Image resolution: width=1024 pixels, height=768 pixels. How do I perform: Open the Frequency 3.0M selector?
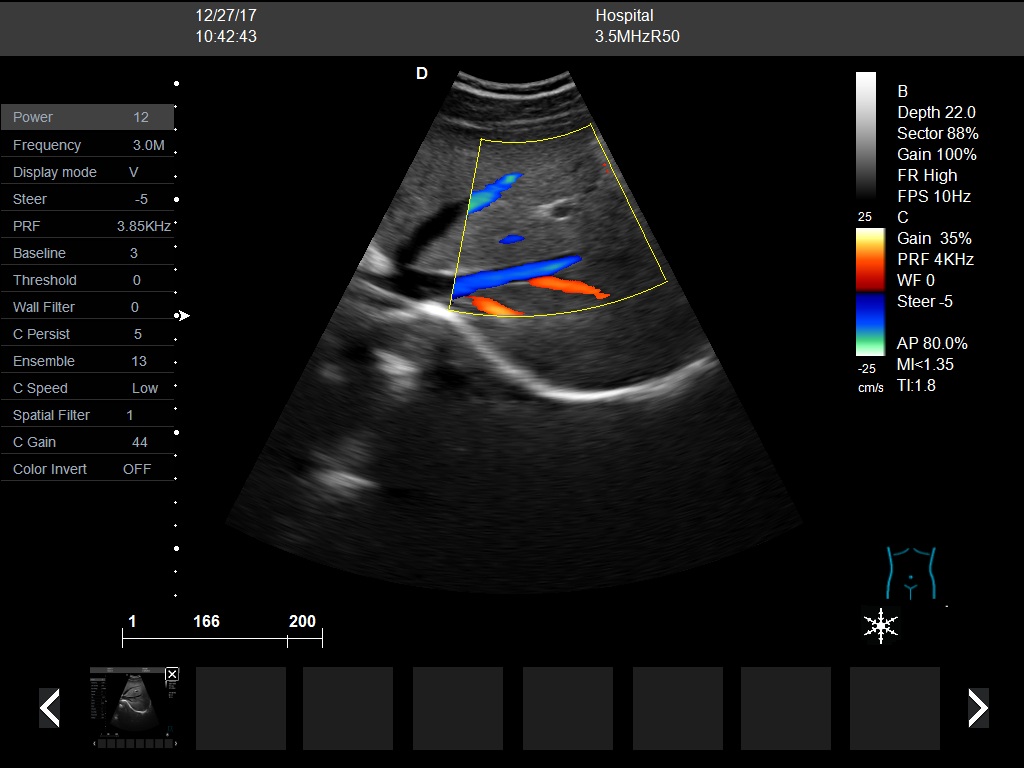[x=87, y=144]
